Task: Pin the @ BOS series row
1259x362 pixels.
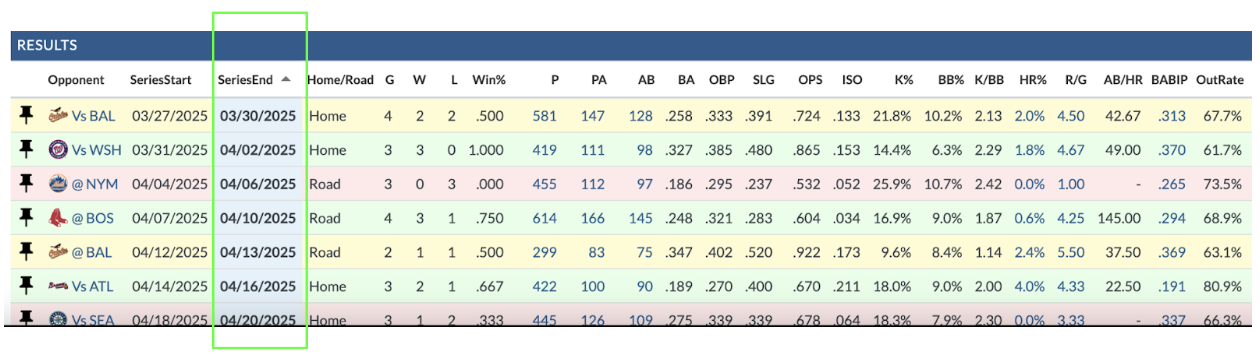Action: pyautogui.click(x=26, y=218)
